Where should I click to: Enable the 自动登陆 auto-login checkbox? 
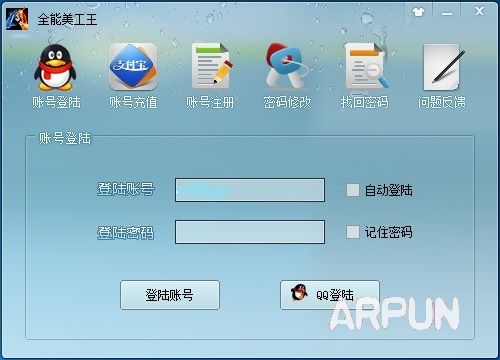click(x=353, y=190)
